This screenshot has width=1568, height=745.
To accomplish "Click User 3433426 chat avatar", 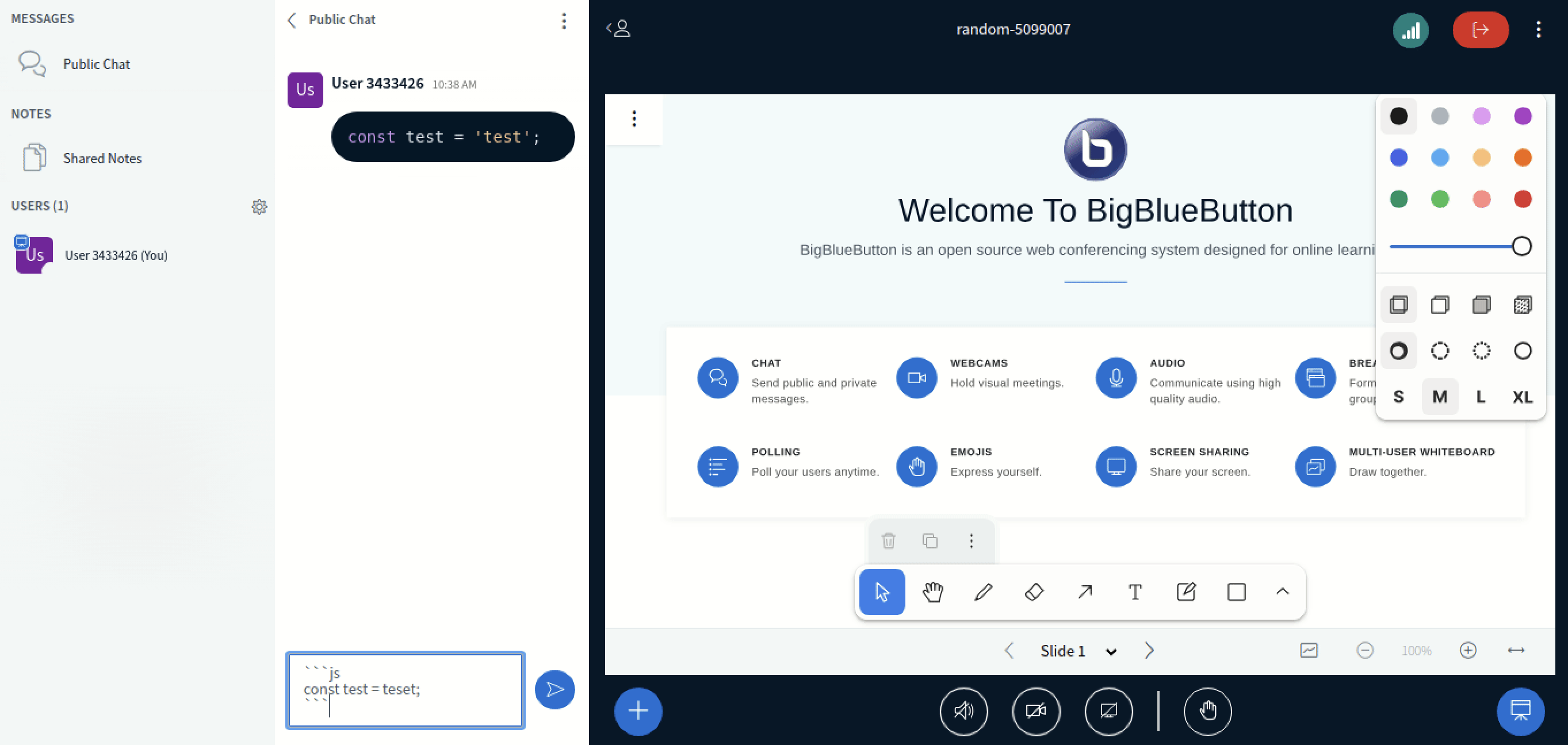I will pos(305,90).
